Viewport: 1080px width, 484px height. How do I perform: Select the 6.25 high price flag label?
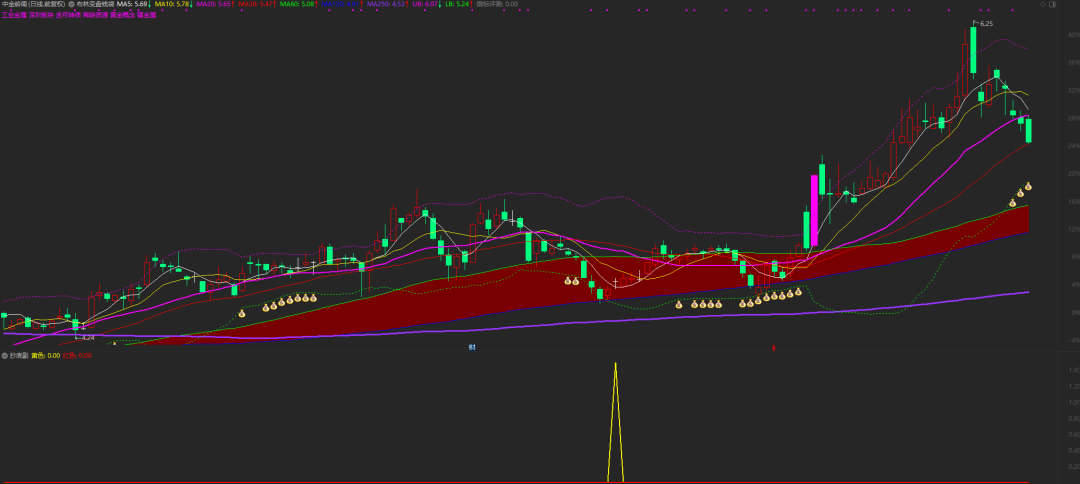(x=985, y=23)
